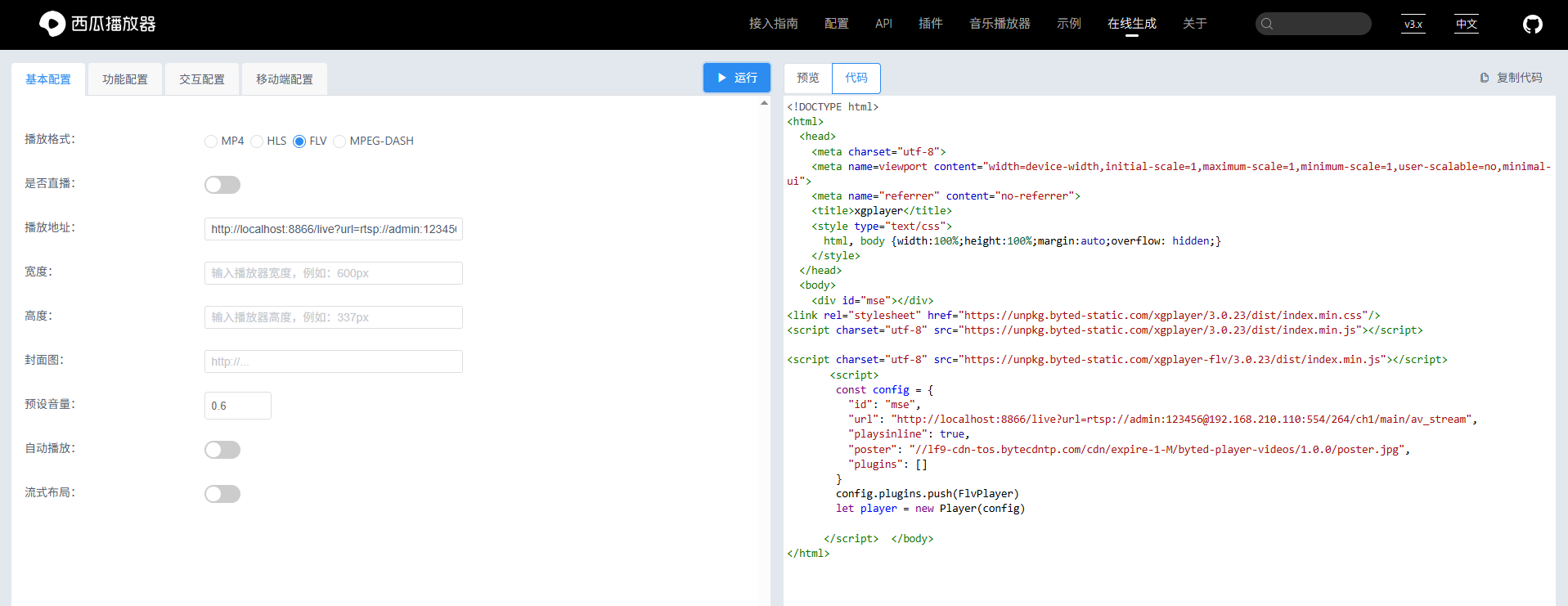Open the 关于 nav item
1568x606 pixels.
[x=1195, y=24]
